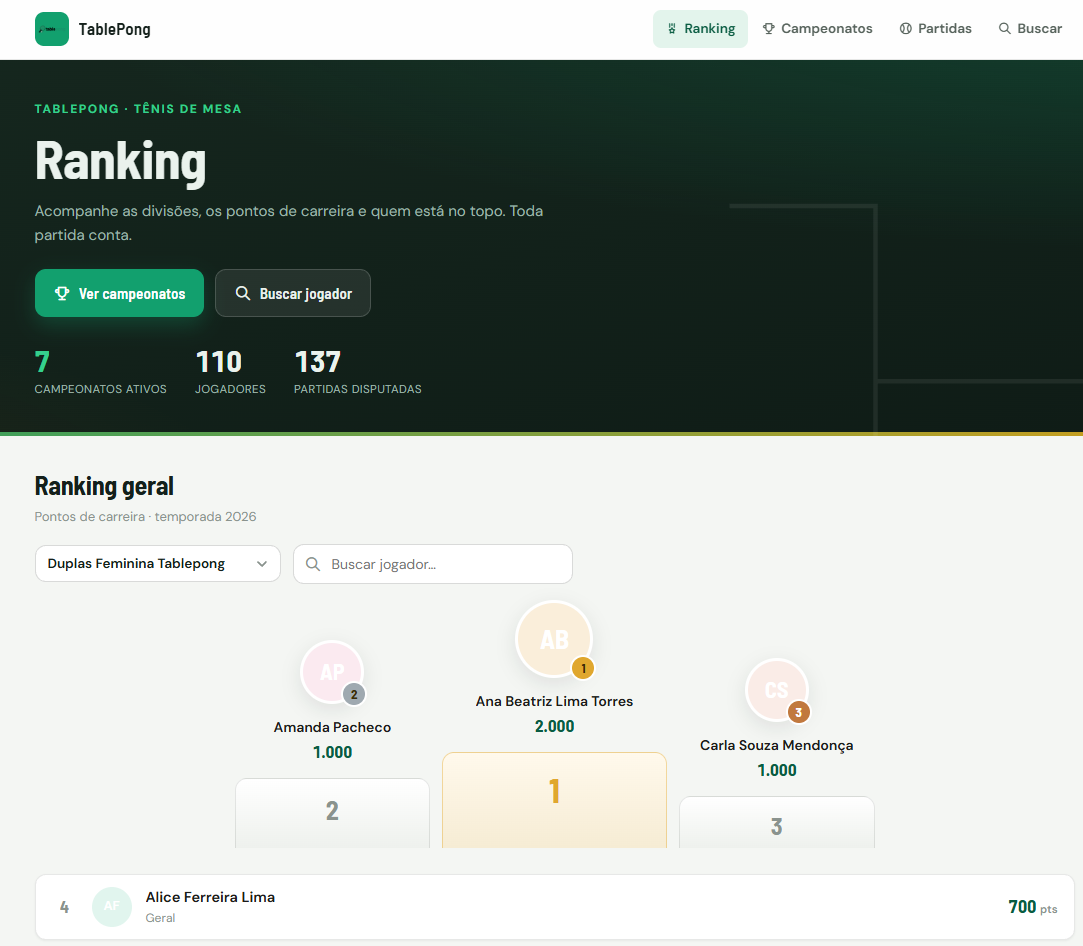Viewport: 1083px width, 946px height.
Task: Click the TablePong green logo icon
Action: 52,29
